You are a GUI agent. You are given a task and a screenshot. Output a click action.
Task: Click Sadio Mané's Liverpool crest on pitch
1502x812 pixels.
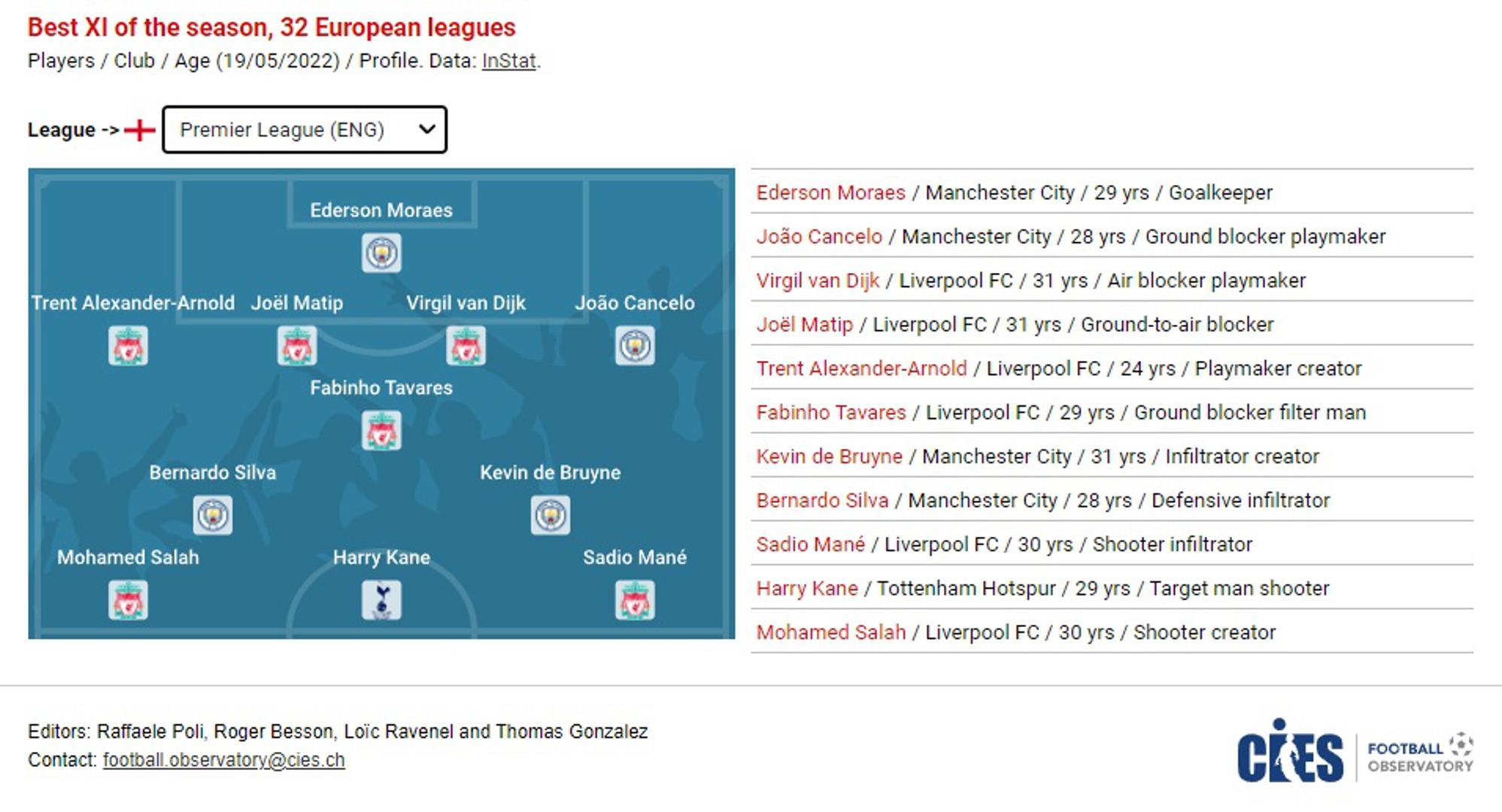tap(635, 601)
